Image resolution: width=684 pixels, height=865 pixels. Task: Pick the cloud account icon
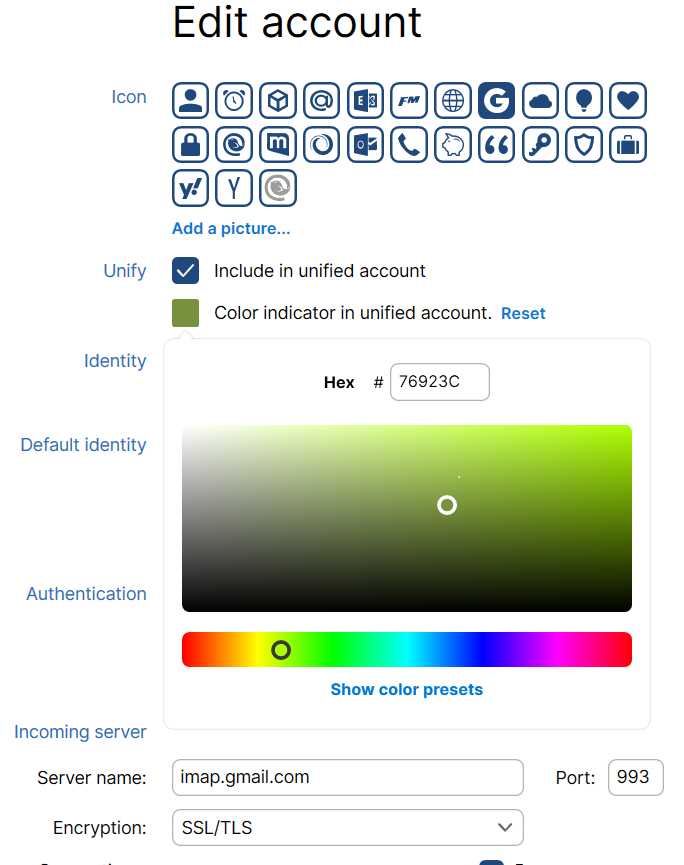[x=541, y=100]
